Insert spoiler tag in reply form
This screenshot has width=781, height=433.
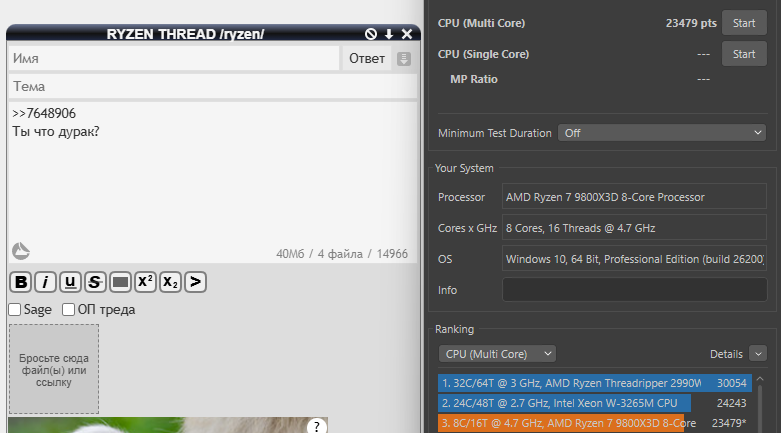coord(120,282)
